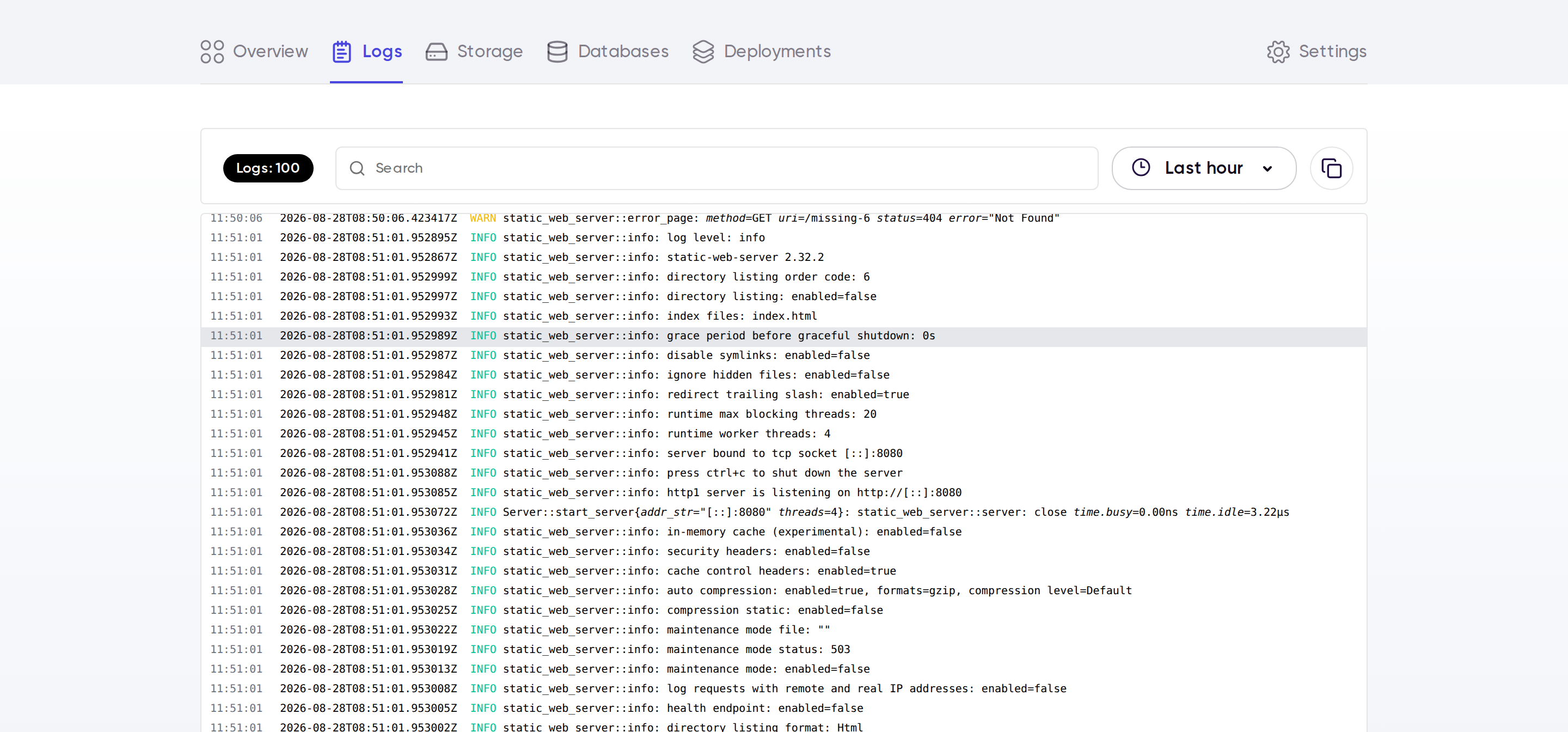Select the 'runtime worker threads: 4' line
The image size is (1568, 732).
(783, 434)
